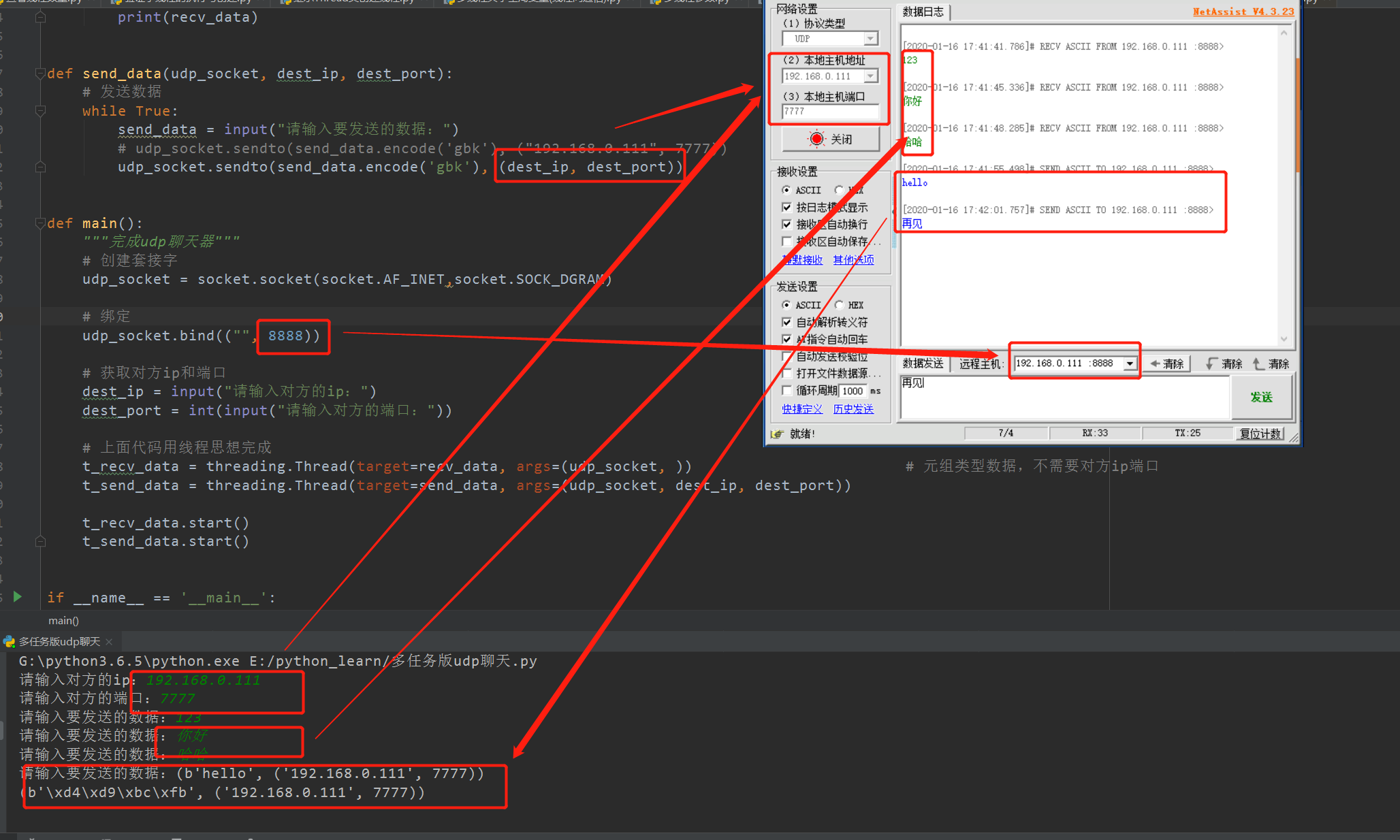Click the hand icon in NetAssist status bar
Screen dimensions: 1400x840
[777, 434]
